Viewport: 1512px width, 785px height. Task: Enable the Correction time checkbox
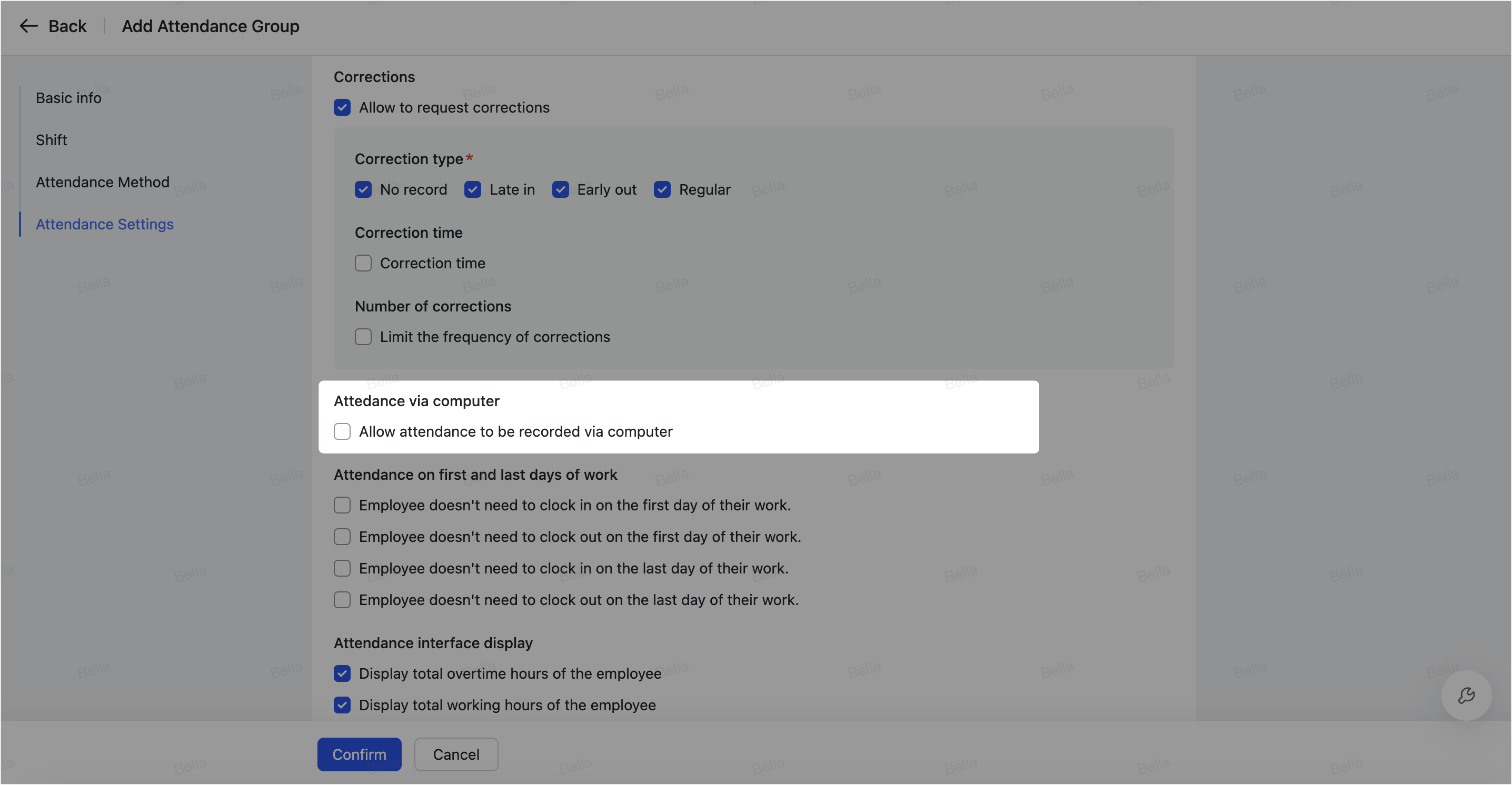(363, 264)
